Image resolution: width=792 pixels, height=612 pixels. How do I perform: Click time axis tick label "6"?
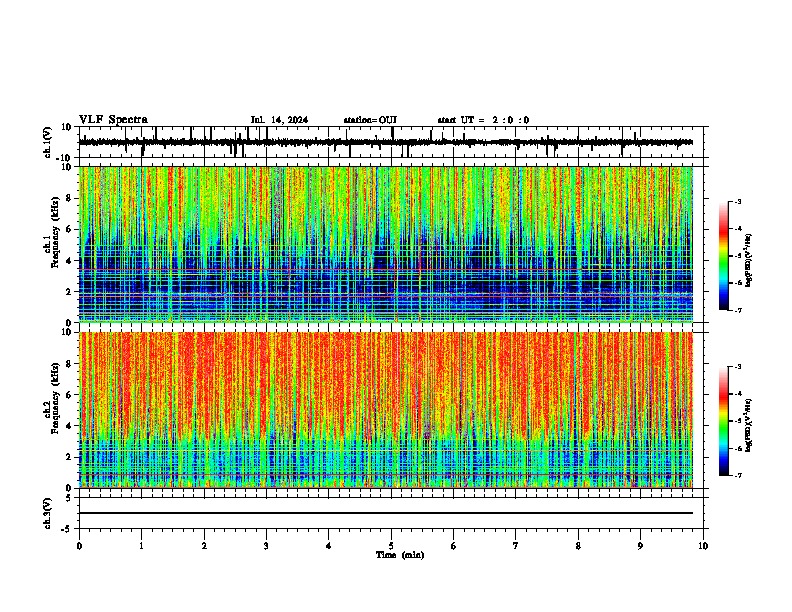click(454, 546)
